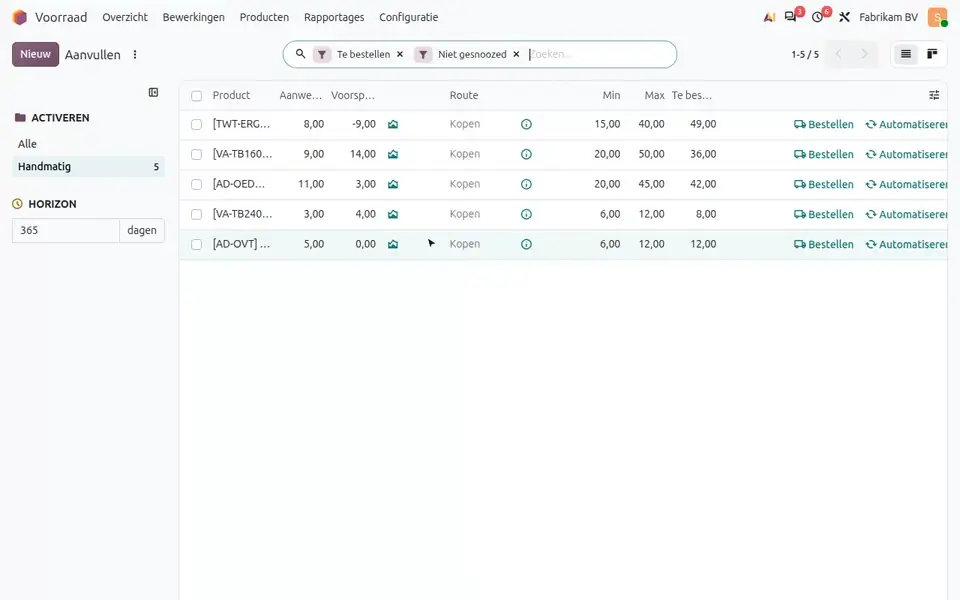Click Automatiseren for the AD-OED row
Screen dimensions: 960x600
tap(906, 184)
